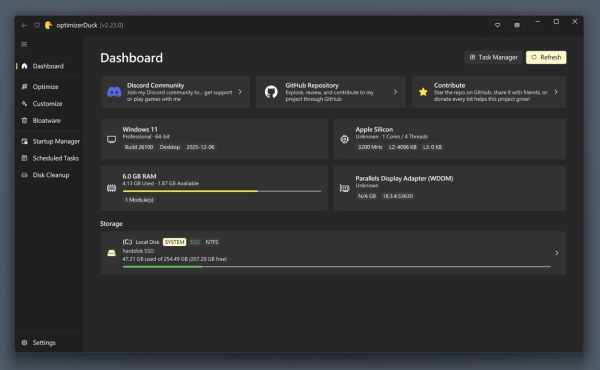
Task: Click the Optimize sidebar icon
Action: coord(24,86)
